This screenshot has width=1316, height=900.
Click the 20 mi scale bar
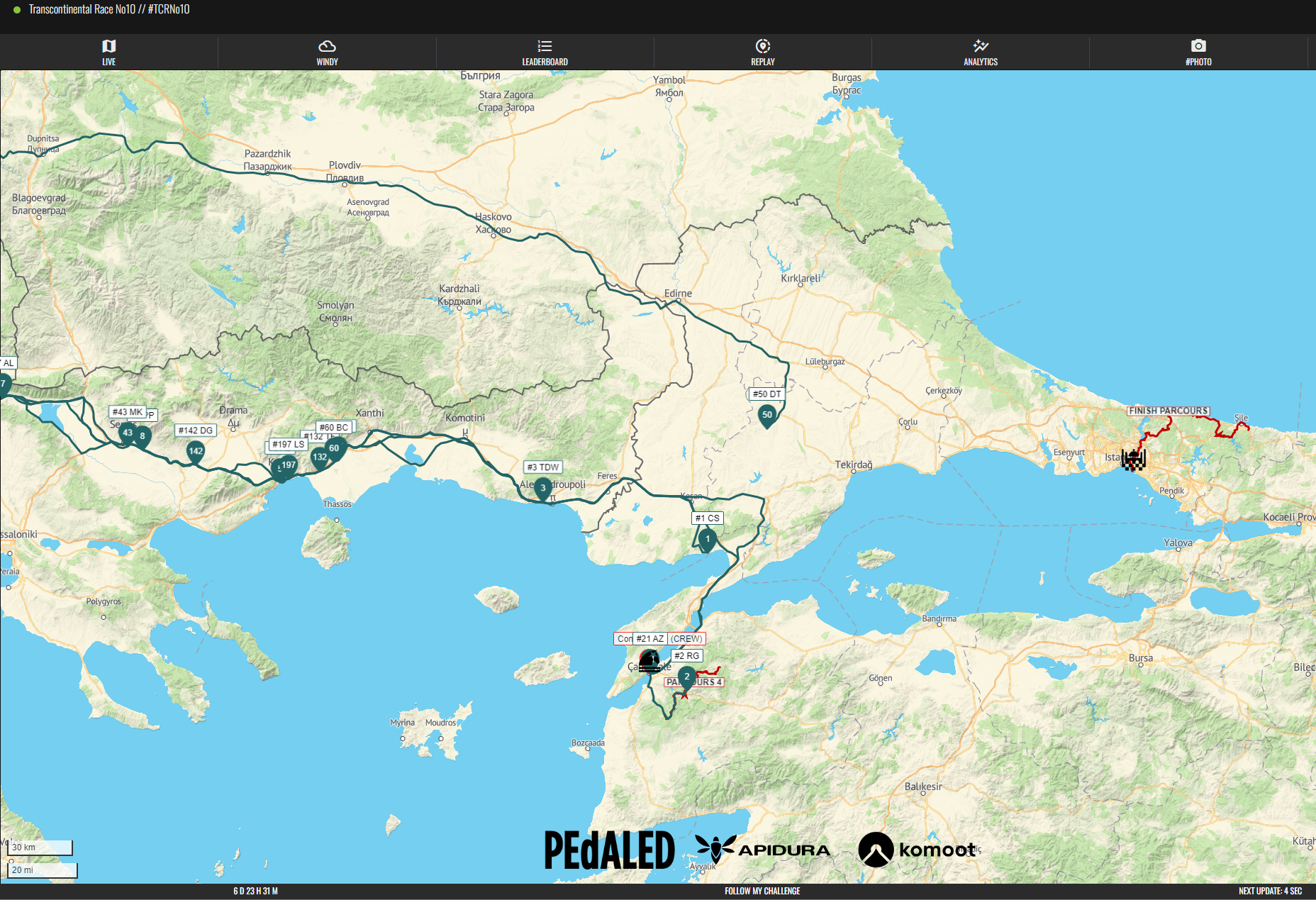(x=43, y=870)
